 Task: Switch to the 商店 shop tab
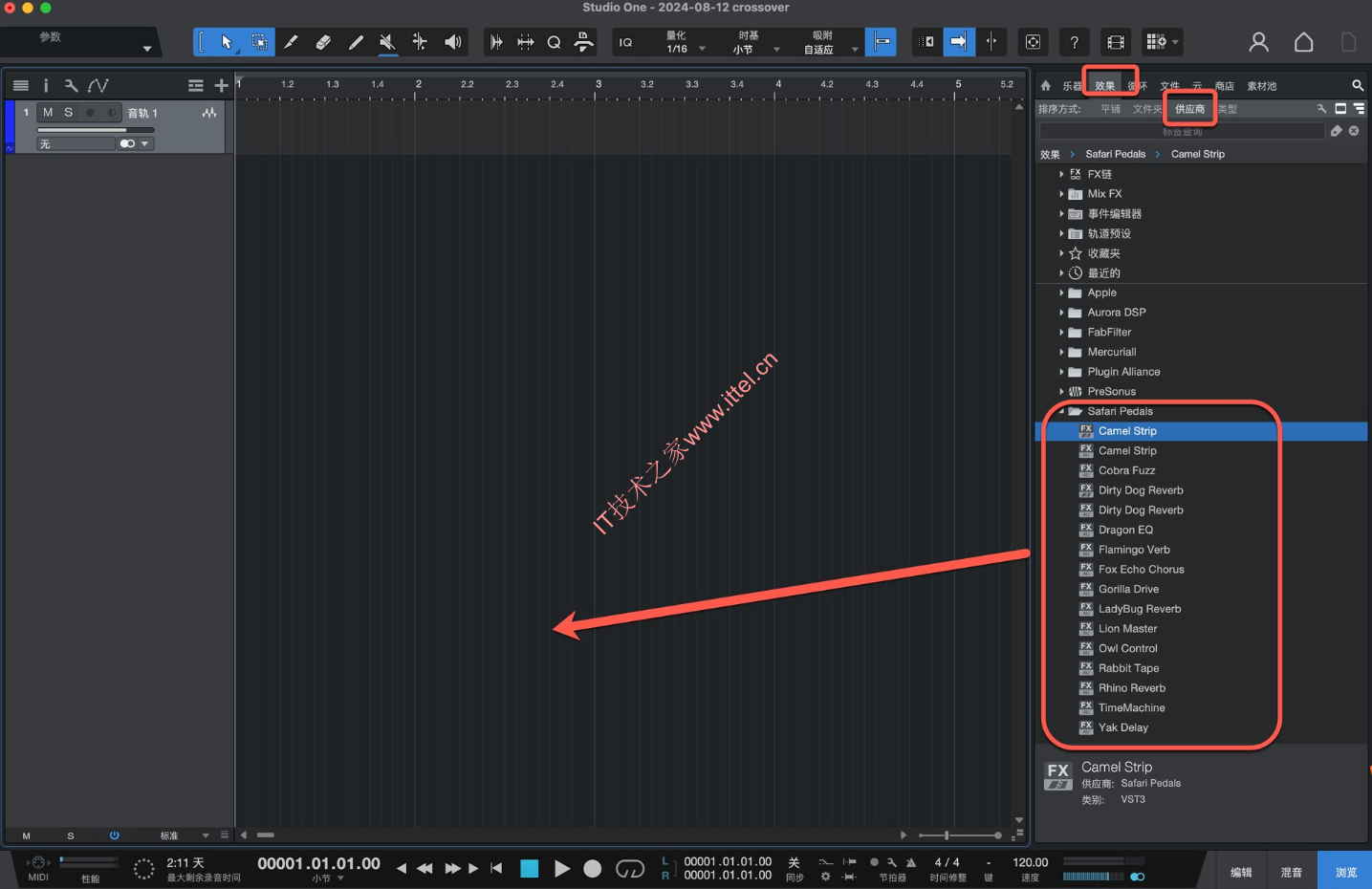point(1225,86)
